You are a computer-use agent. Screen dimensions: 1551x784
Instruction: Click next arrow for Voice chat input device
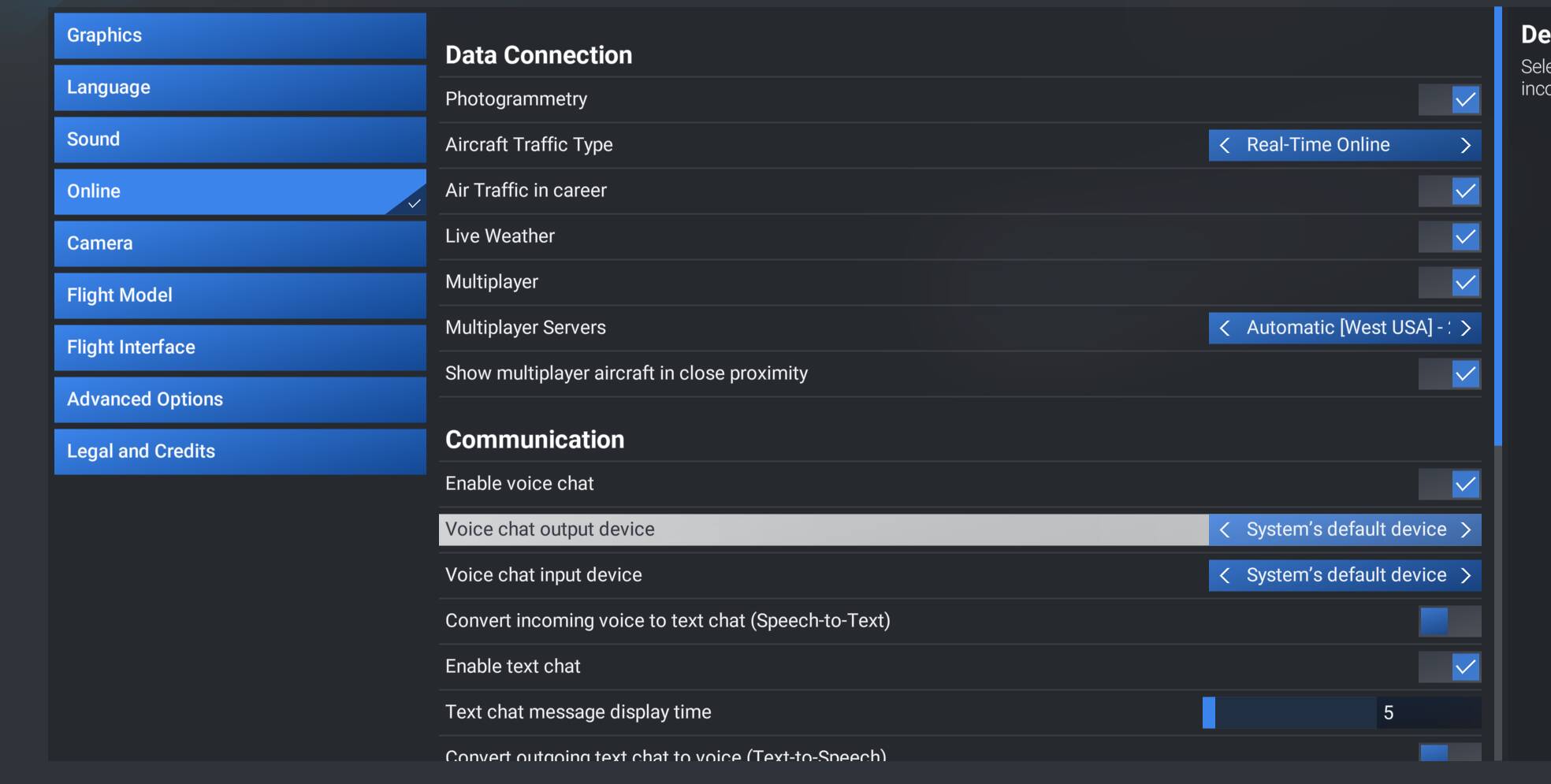tap(1465, 575)
